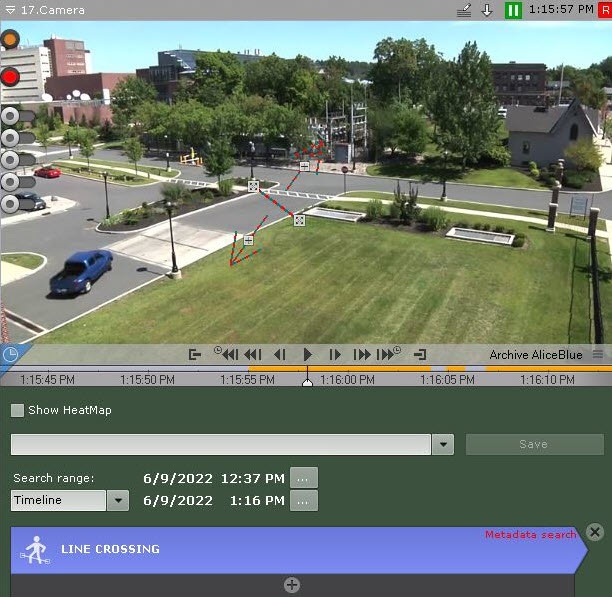Enable the Show HeatMap checkbox
Viewport: 612px width, 597px height.
point(18,410)
